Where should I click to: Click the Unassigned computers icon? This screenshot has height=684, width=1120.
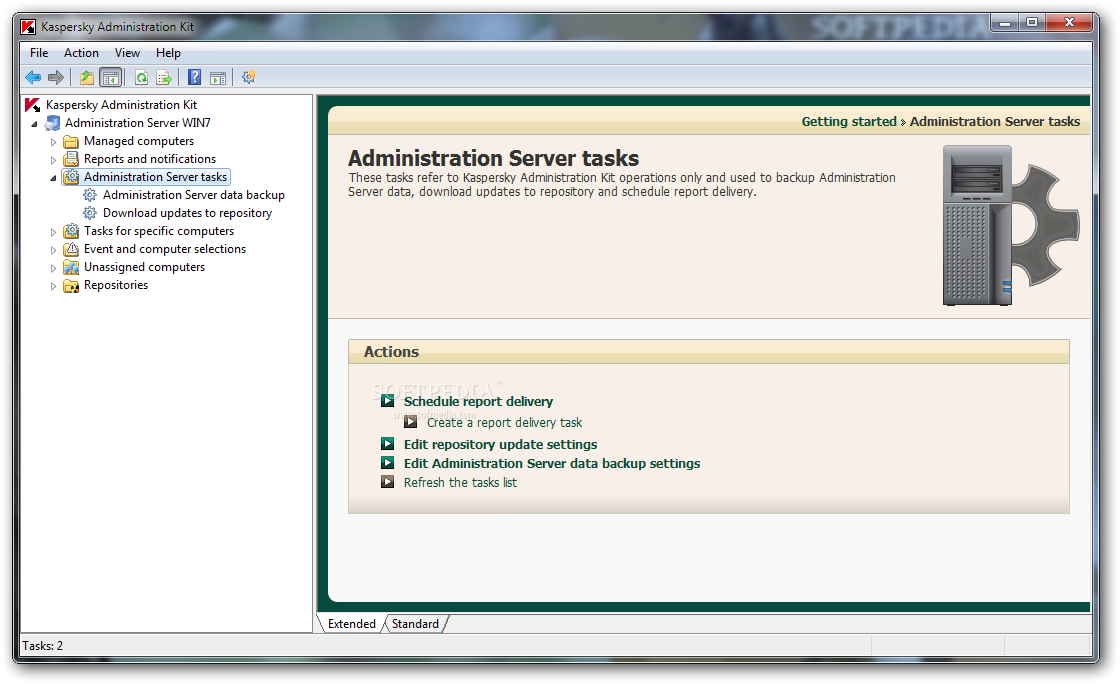71,267
